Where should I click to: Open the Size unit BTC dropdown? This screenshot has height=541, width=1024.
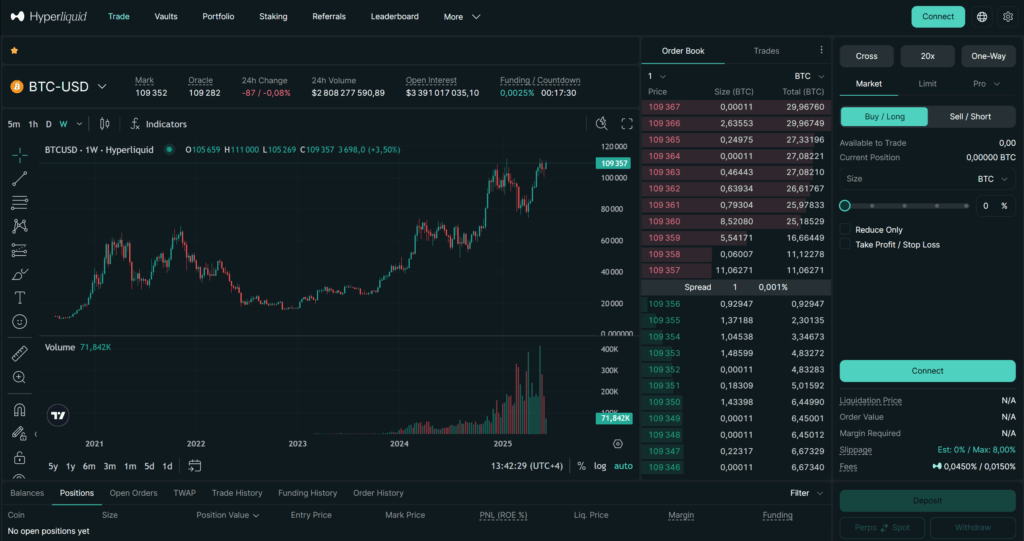click(992, 179)
